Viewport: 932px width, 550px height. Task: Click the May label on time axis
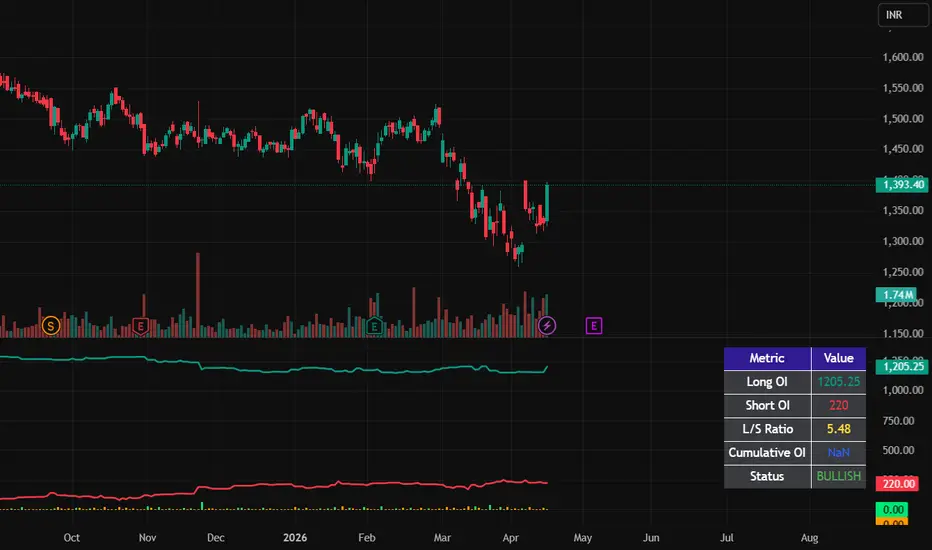(x=582, y=538)
